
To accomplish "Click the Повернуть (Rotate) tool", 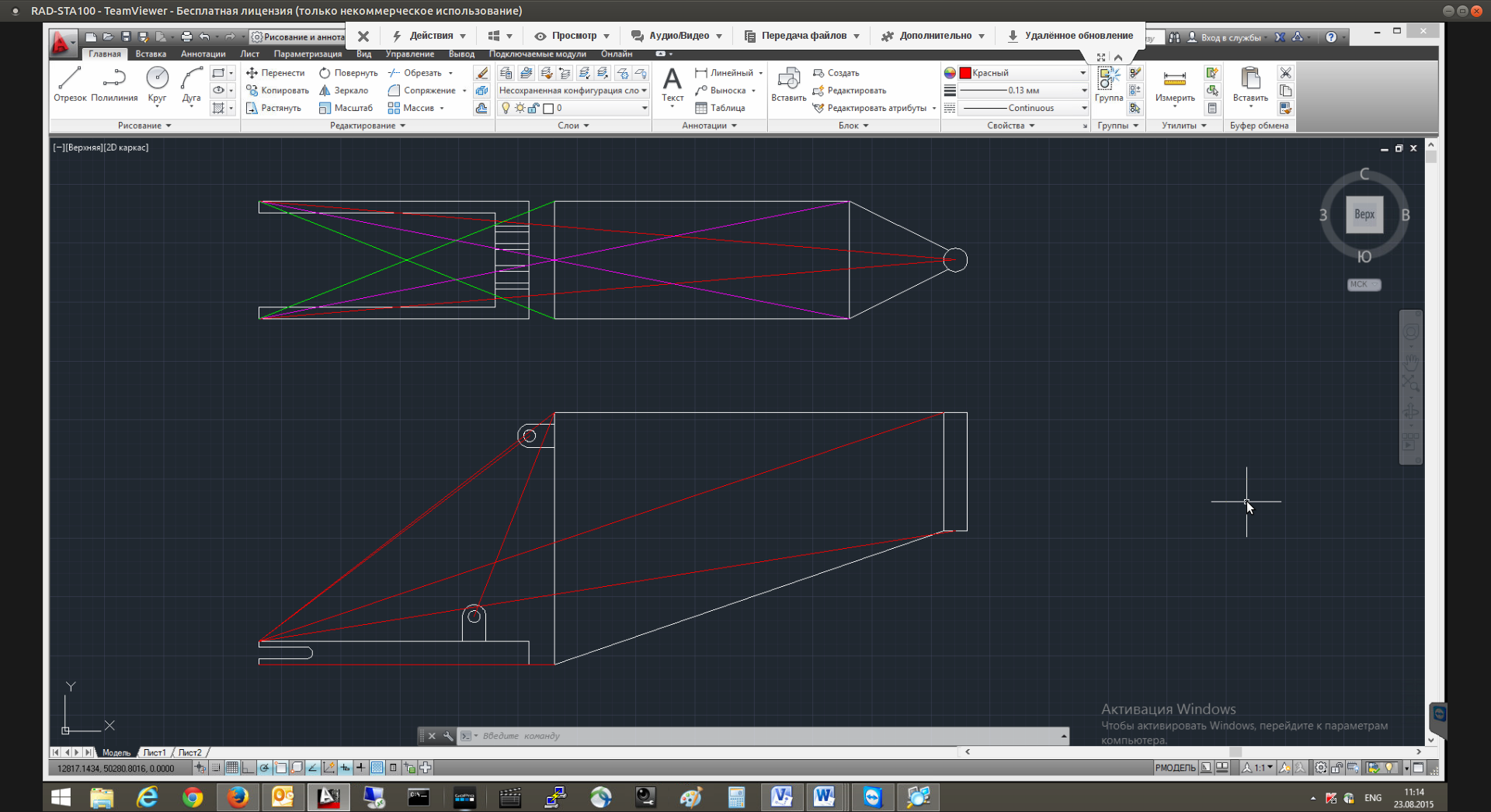I will pos(348,73).
